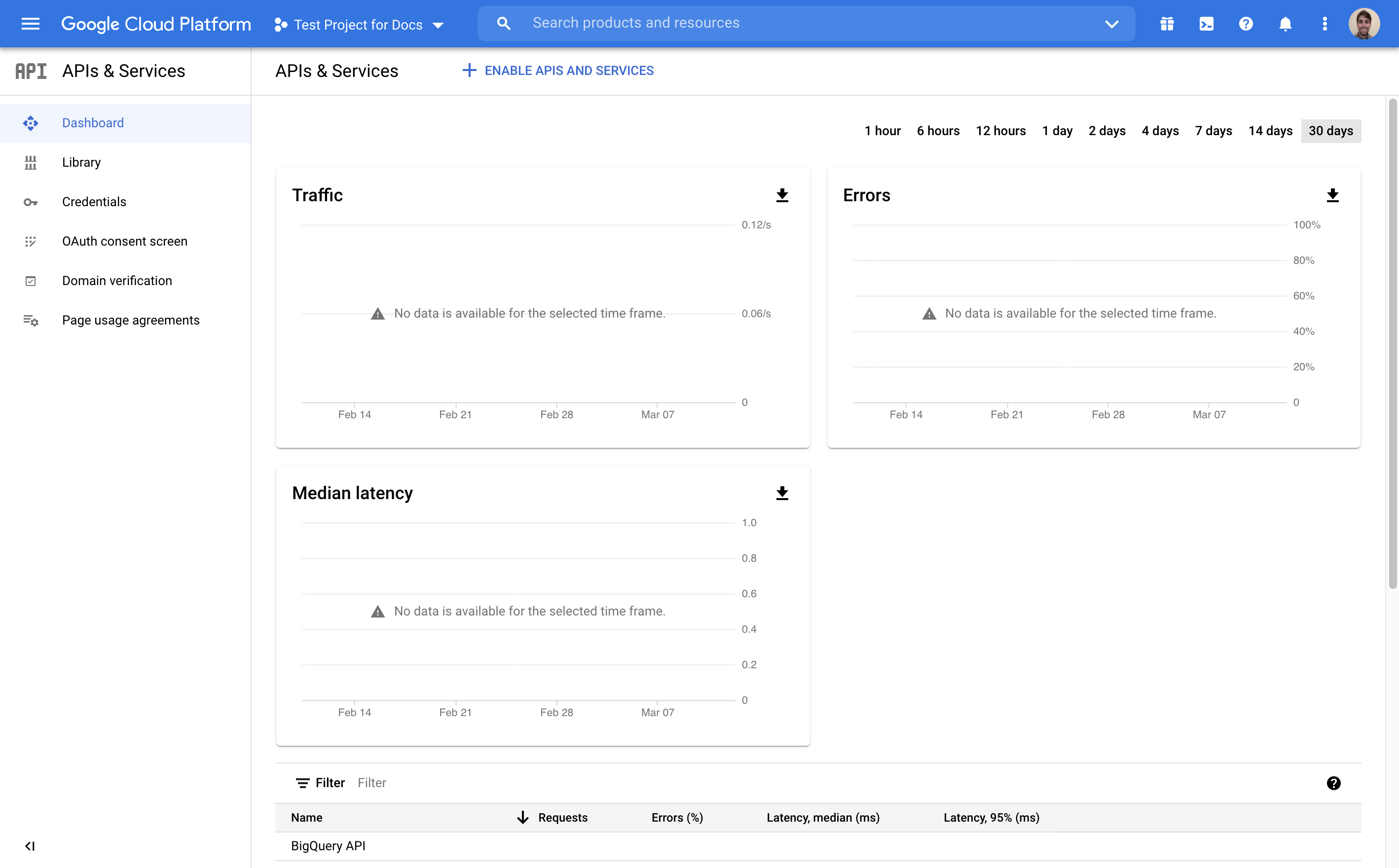
Task: Select the 4 days time range
Action: coord(1160,131)
